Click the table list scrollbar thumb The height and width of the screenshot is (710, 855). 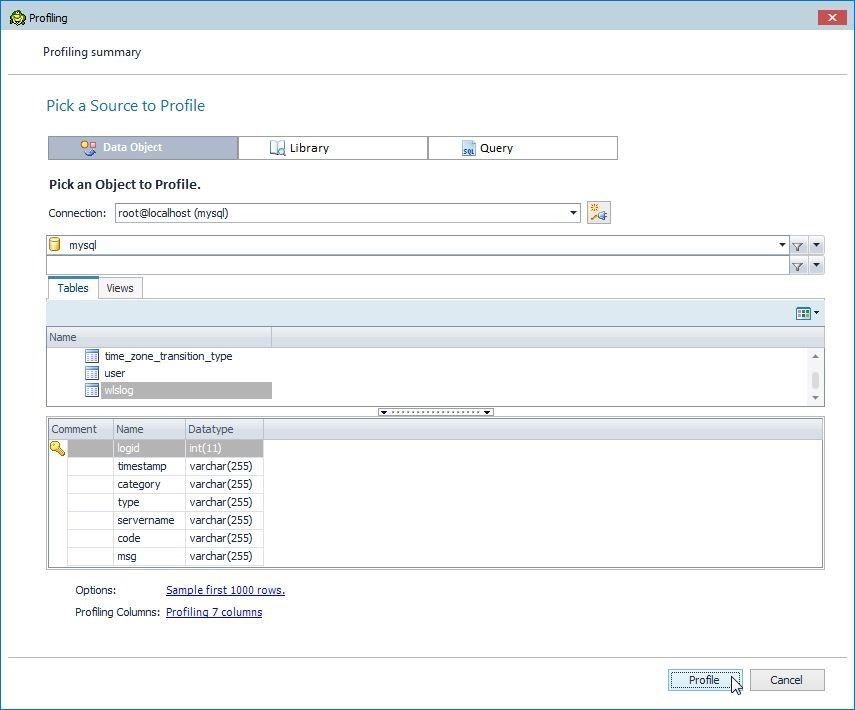click(815, 379)
